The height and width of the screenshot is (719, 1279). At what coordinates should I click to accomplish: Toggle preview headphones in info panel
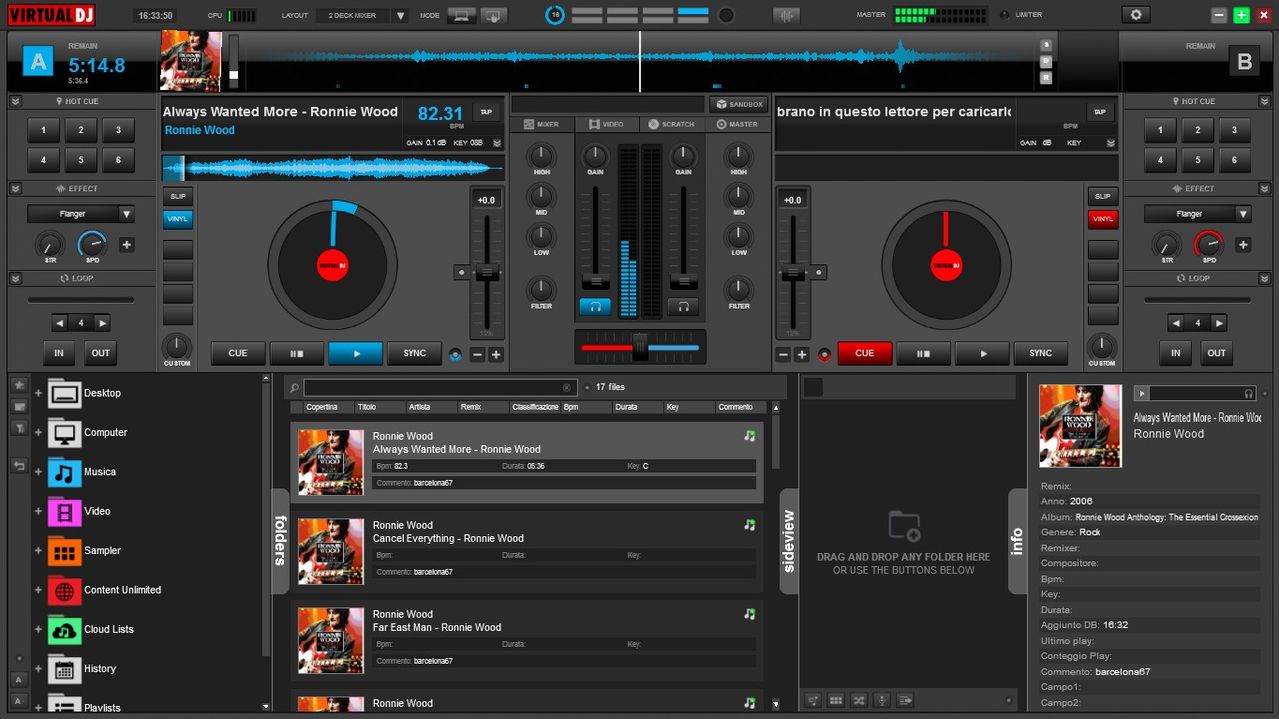1248,394
